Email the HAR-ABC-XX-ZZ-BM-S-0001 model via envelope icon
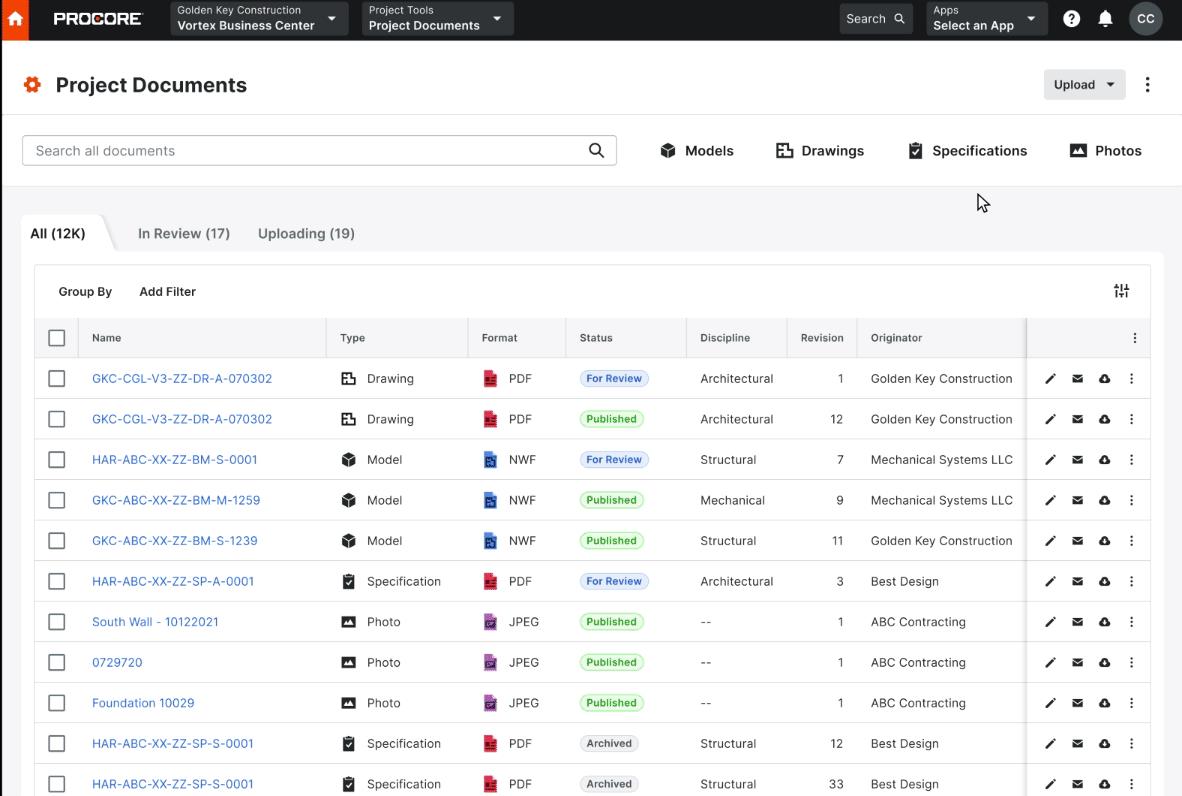The image size is (1182, 796). coord(1078,459)
